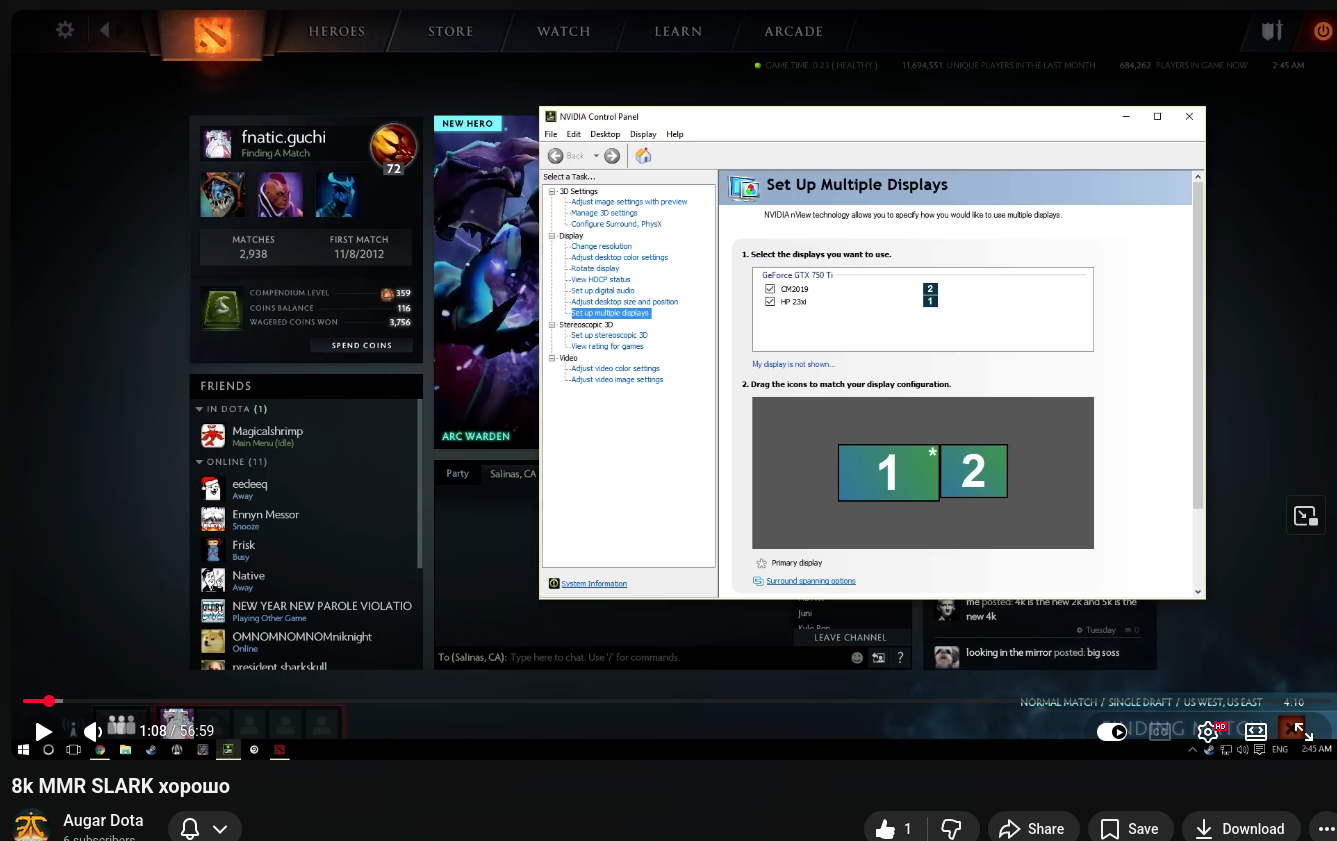Toggle the CM2019 display checkbox
The height and width of the screenshot is (841, 1337).
coord(770,289)
